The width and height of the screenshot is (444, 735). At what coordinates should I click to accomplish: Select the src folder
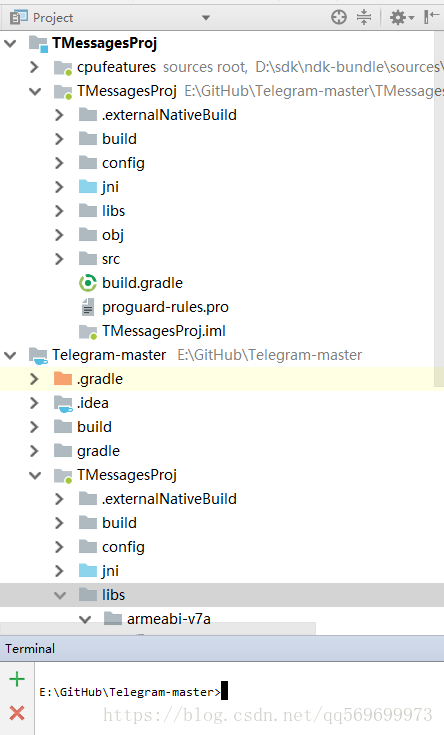(x=111, y=259)
